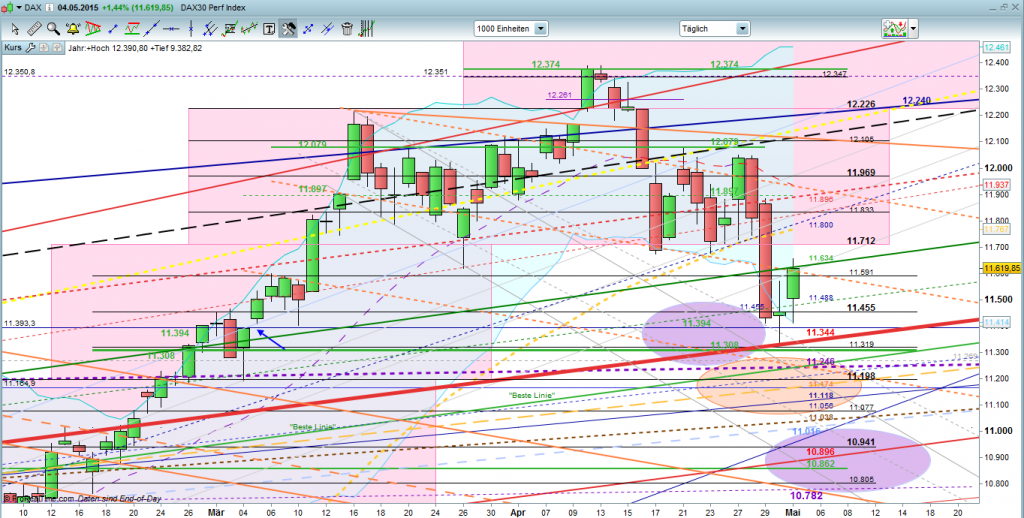Activate the text annotation T tool
This screenshot has height=518, width=1024.
tap(268, 29)
